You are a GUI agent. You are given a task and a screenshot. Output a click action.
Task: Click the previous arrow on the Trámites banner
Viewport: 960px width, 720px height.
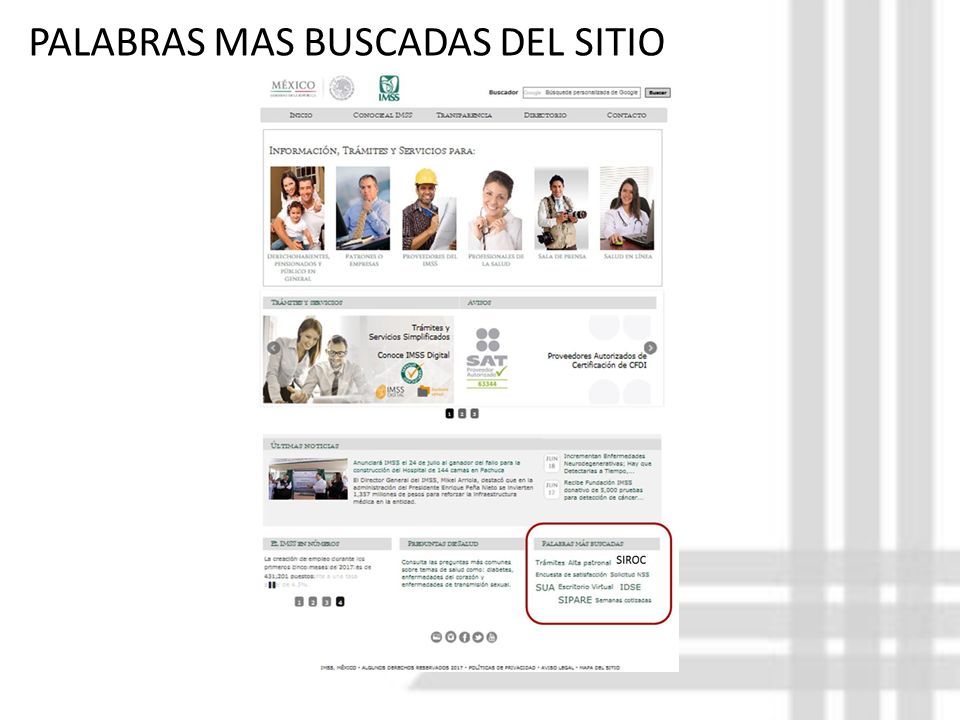(x=274, y=348)
